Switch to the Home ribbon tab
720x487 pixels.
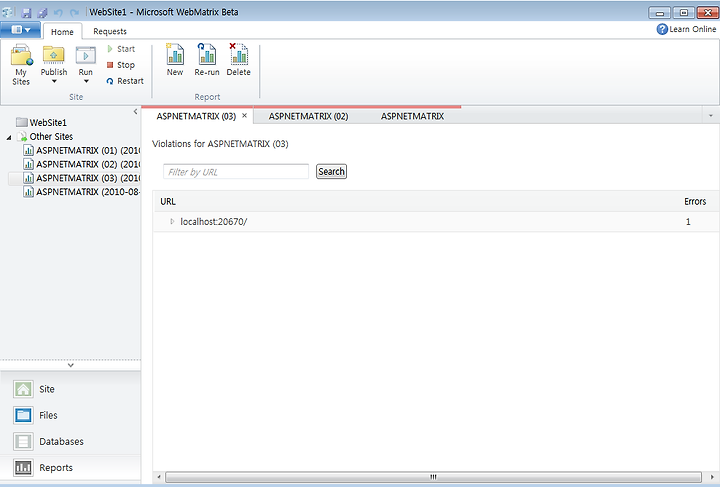click(62, 32)
